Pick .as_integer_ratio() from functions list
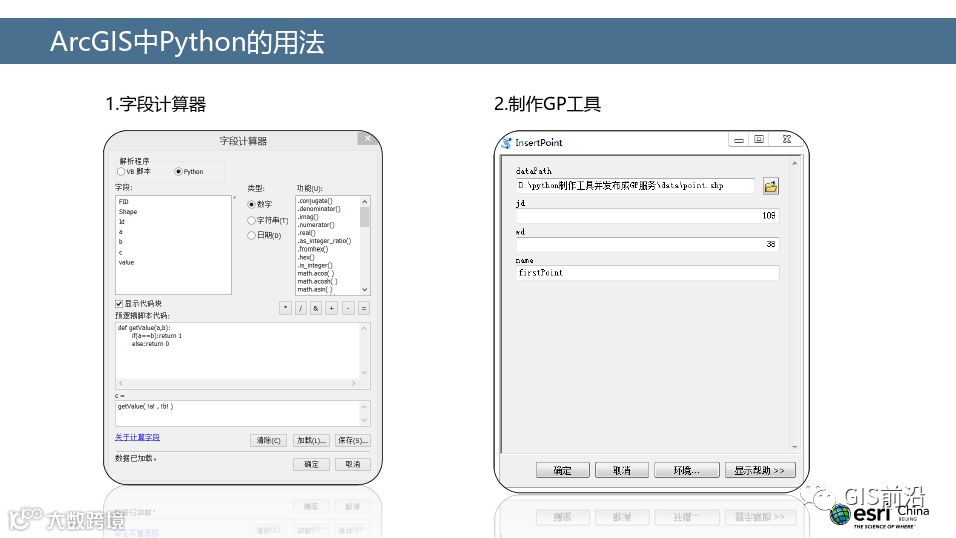This screenshot has height=538, width=956. pos(324,241)
